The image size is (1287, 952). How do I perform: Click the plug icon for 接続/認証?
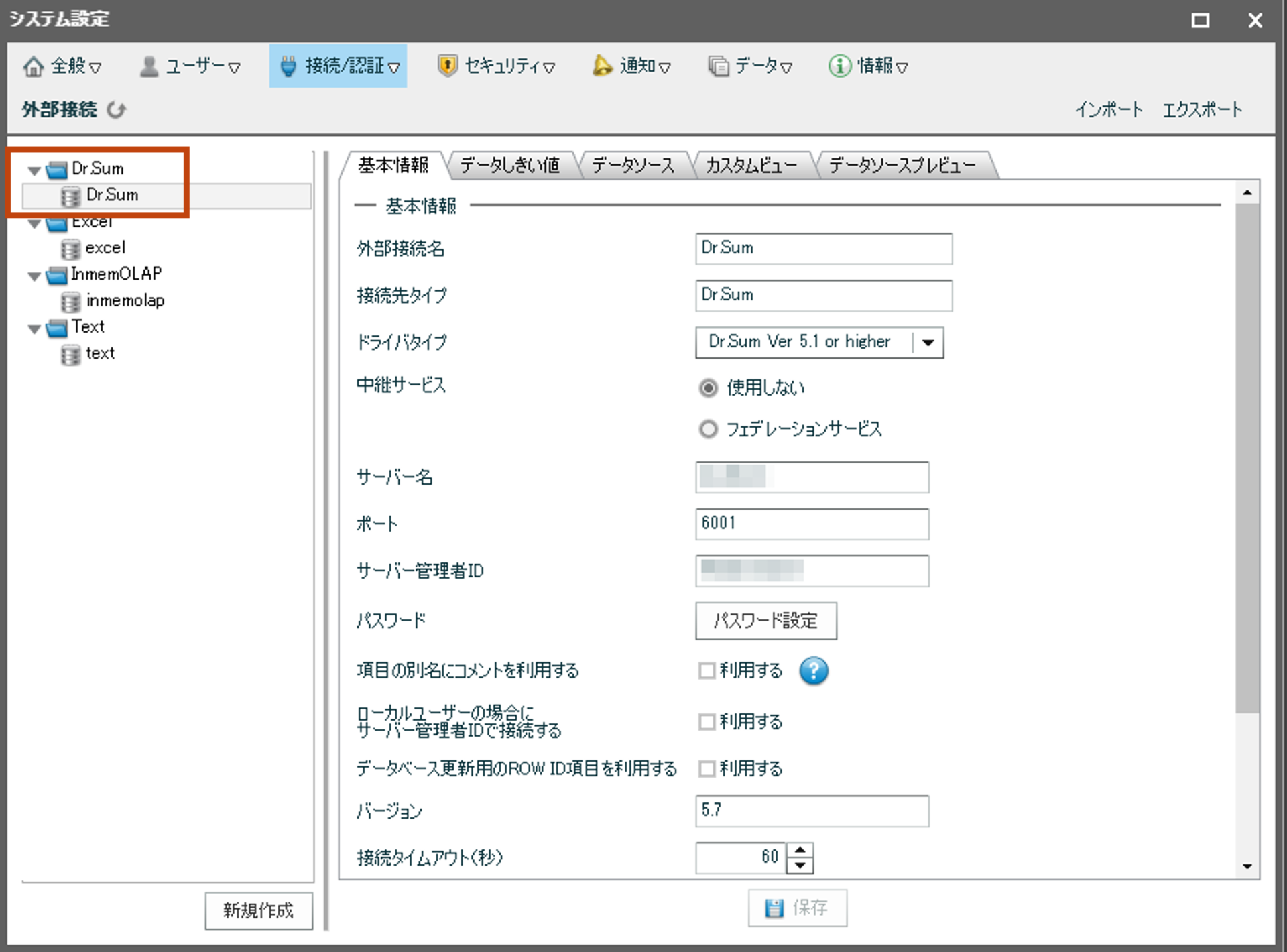(288, 66)
